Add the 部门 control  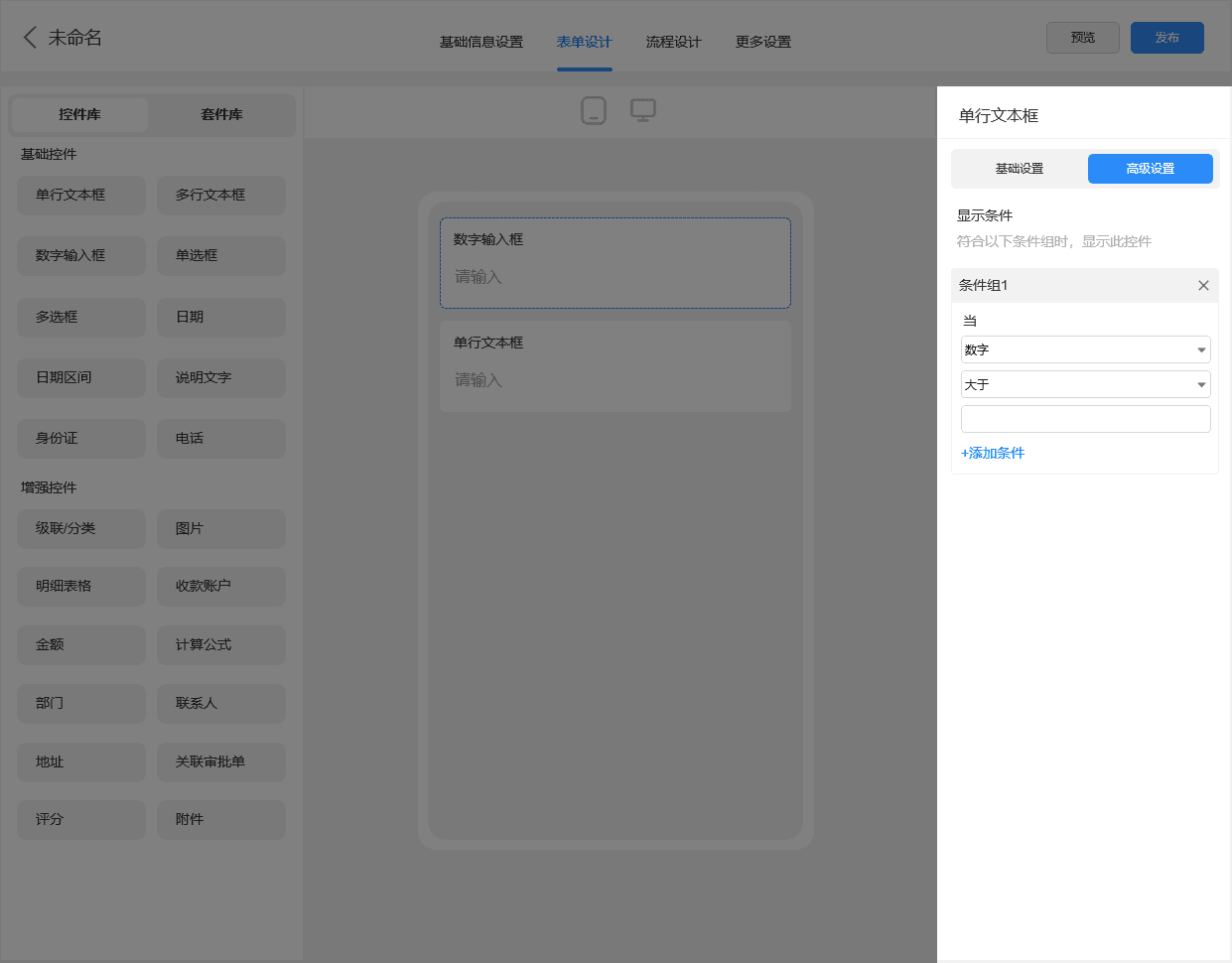point(81,704)
